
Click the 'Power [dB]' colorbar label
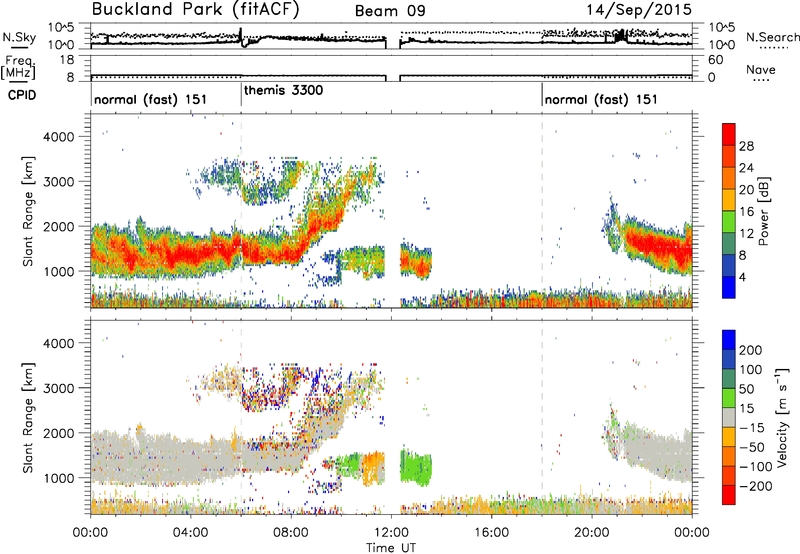click(764, 211)
